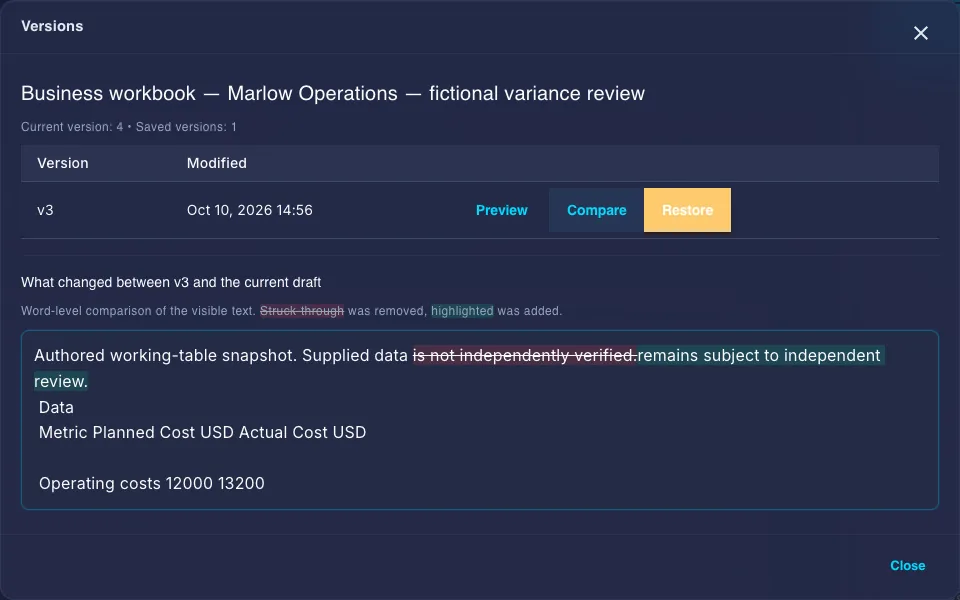Click 'Authored working-table snapshot.' text
This screenshot has width=960, height=600.
tap(166, 355)
